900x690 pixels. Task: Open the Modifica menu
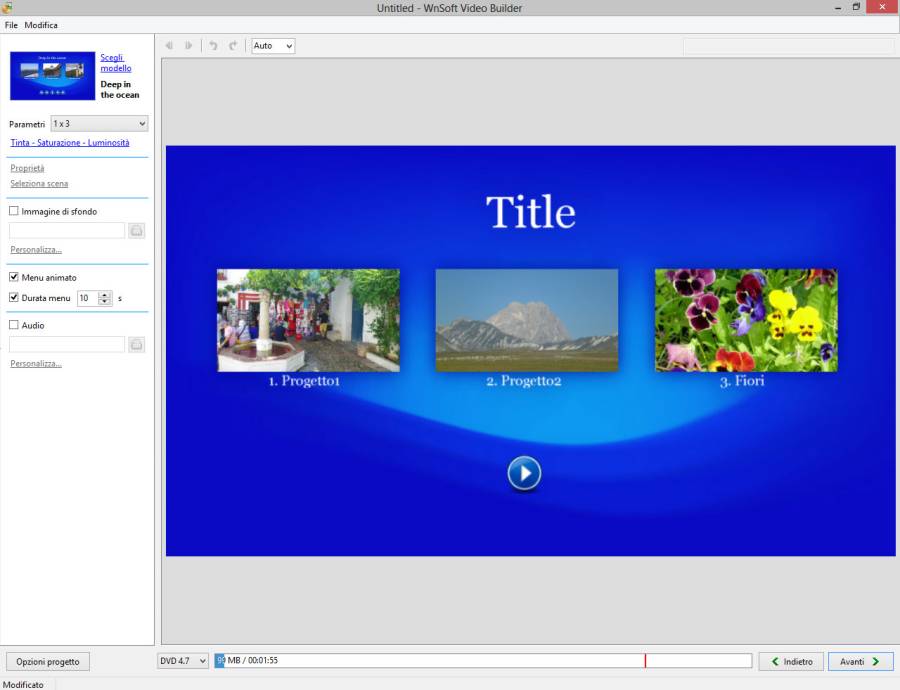click(x=41, y=25)
